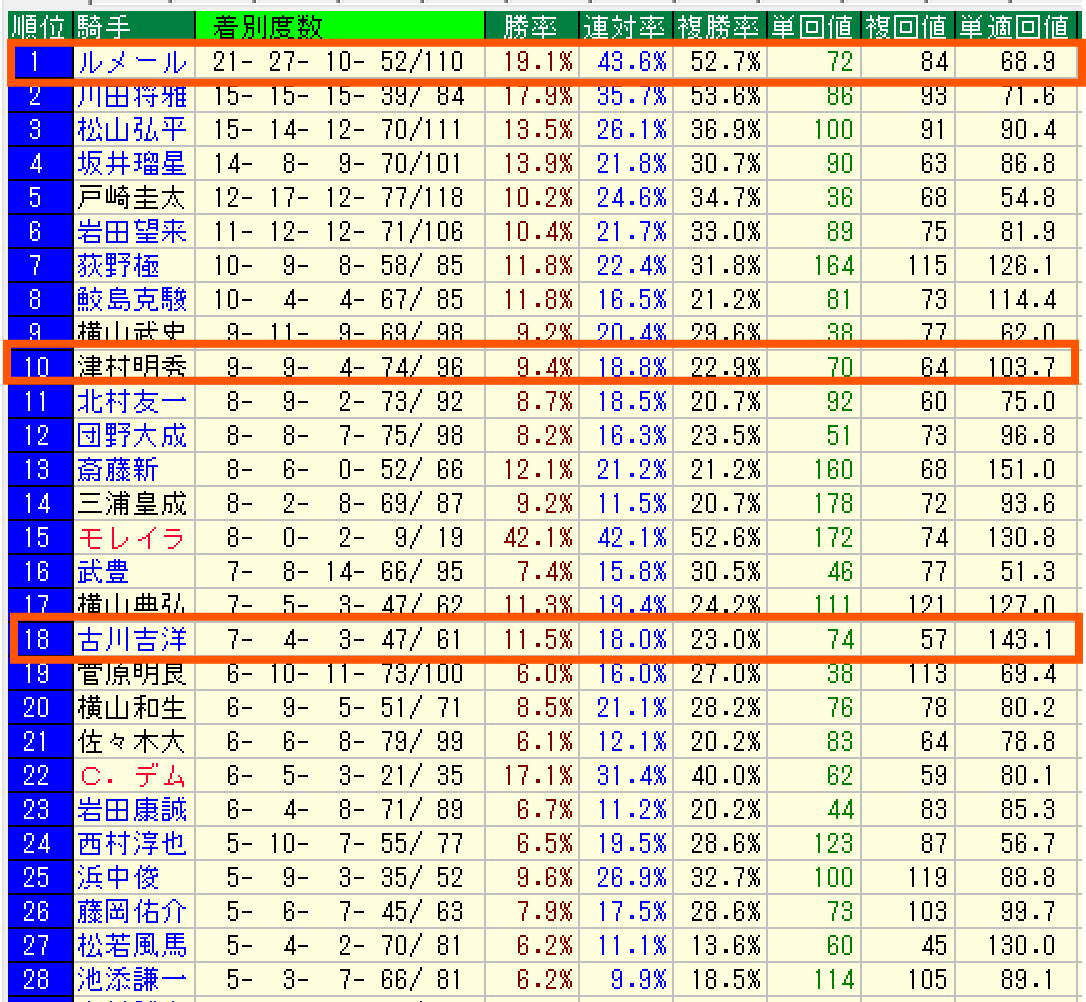Open jockey C.デム entry

pyautogui.click(x=132, y=775)
